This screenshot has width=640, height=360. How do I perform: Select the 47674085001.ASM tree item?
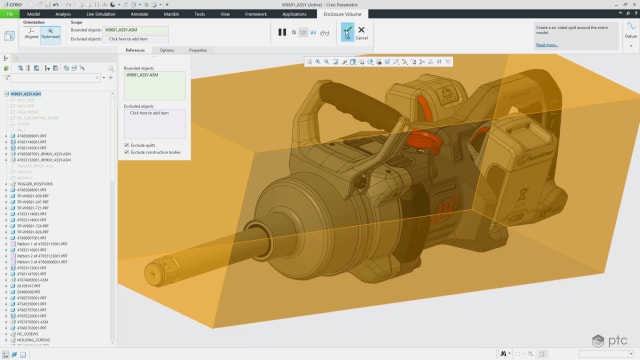click(x=32, y=280)
